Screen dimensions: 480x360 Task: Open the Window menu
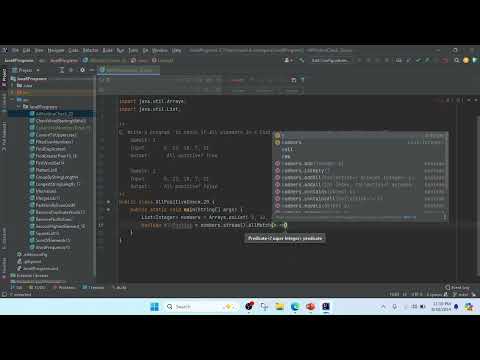point(160,50)
